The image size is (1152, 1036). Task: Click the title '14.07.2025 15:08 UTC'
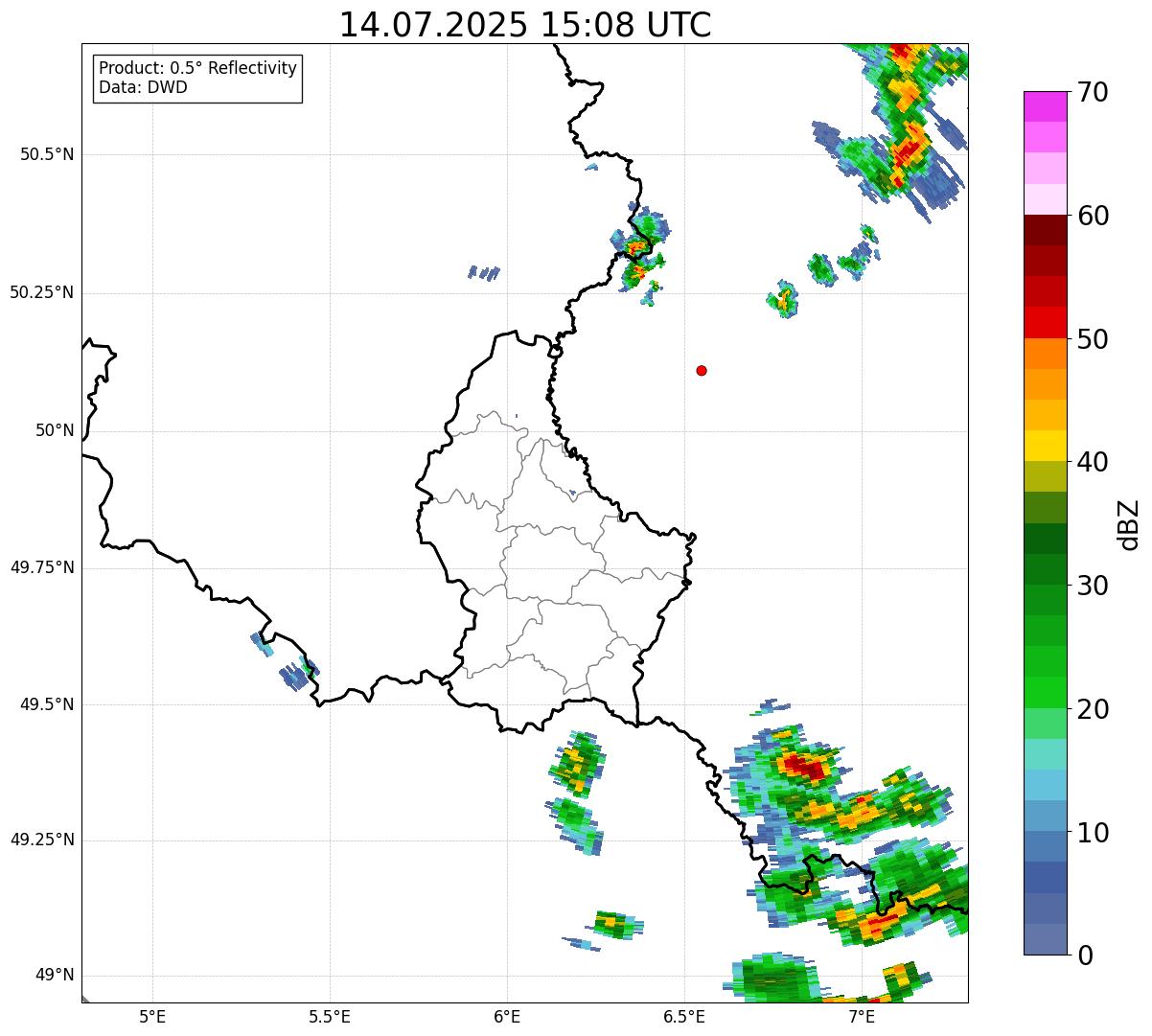525,25
